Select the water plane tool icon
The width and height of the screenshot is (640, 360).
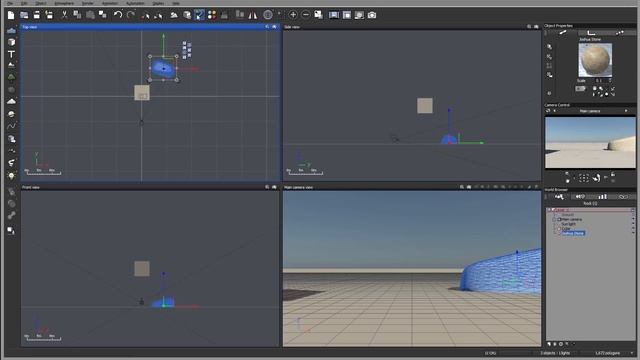pos(11,31)
